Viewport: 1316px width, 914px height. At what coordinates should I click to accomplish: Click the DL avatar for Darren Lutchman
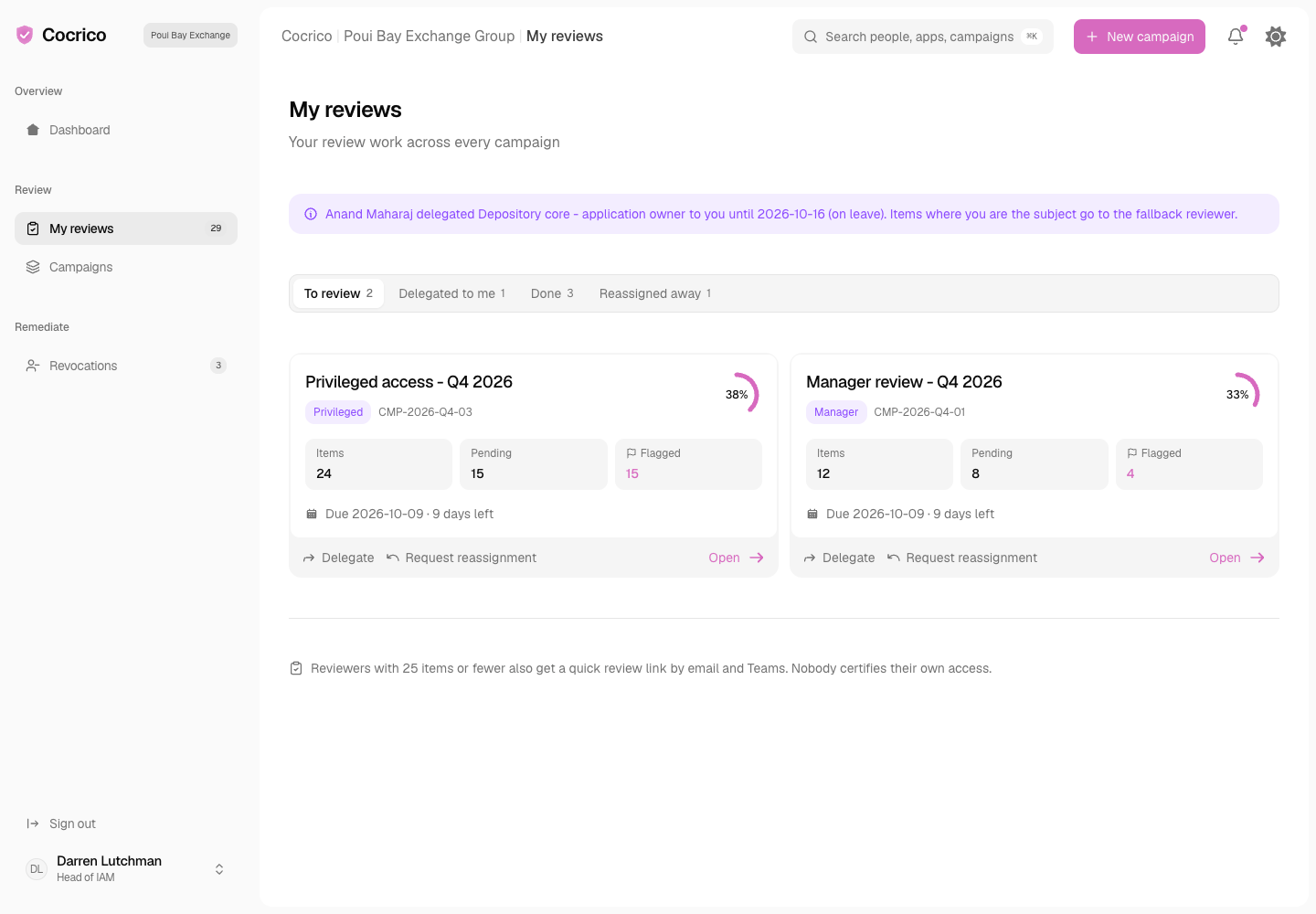[37, 869]
